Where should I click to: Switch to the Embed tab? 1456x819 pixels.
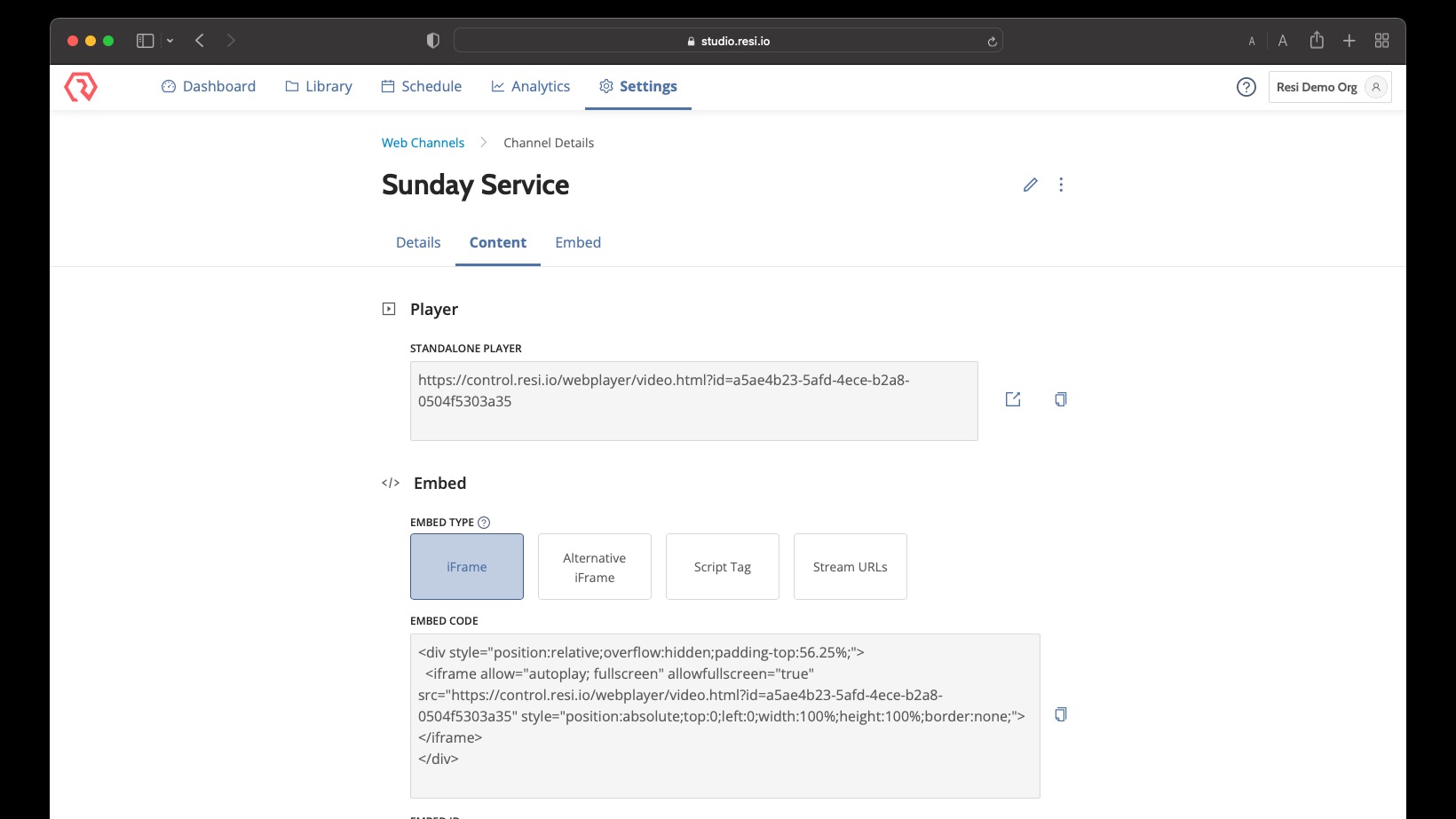pos(578,242)
